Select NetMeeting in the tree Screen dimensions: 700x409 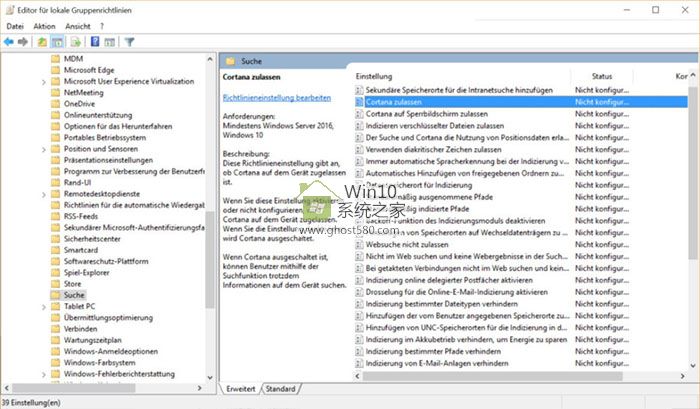point(83,92)
